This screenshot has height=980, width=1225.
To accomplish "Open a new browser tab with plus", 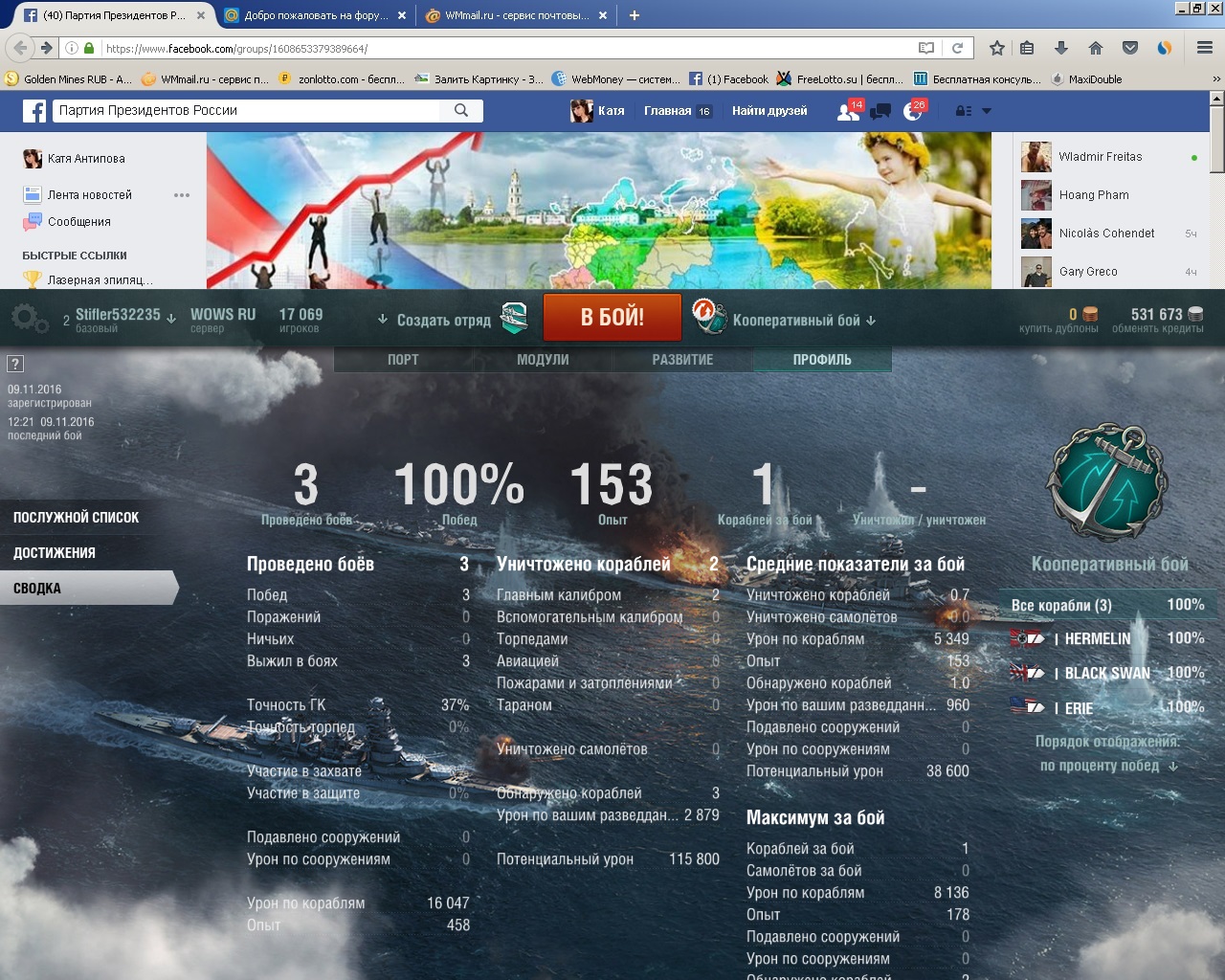I will click(x=634, y=15).
